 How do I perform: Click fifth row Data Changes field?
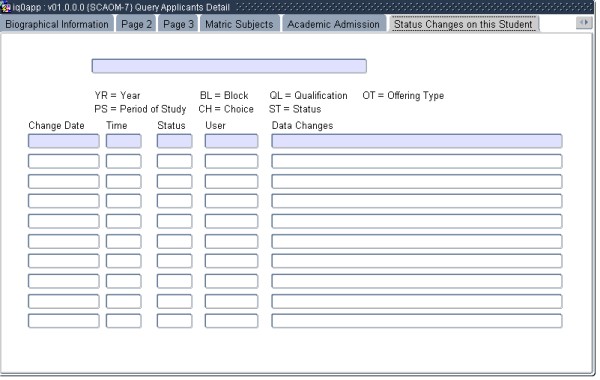417,221
